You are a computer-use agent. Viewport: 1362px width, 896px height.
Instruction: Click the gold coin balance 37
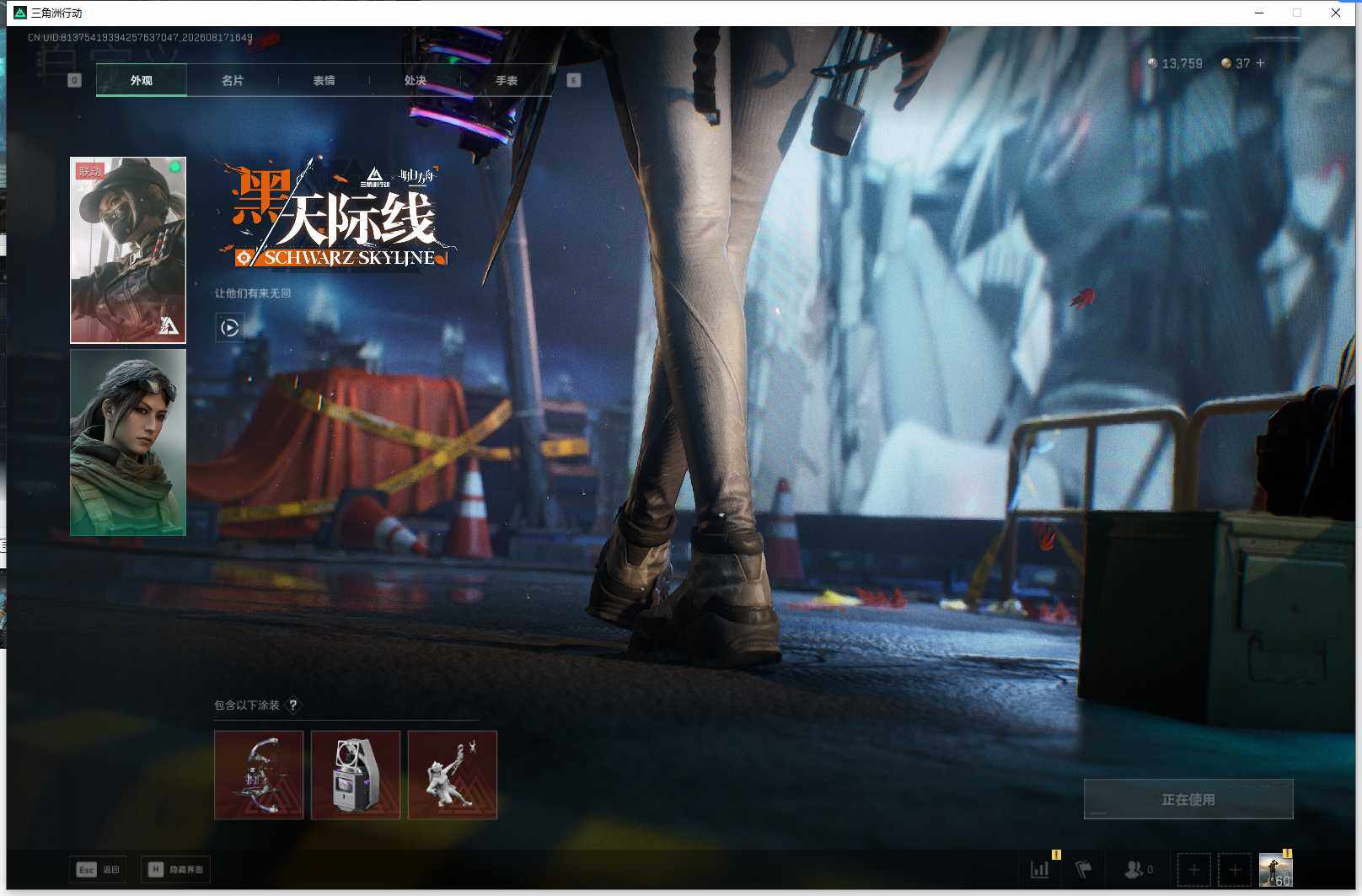click(x=1236, y=63)
